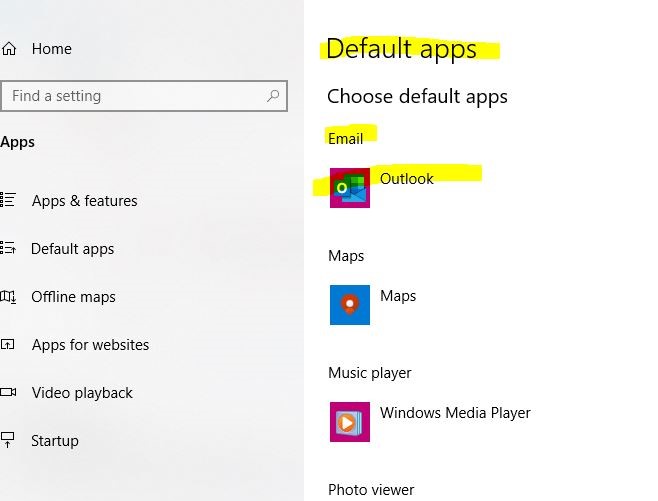Click the Offline maps icon
658x501 pixels.
(x=8, y=297)
